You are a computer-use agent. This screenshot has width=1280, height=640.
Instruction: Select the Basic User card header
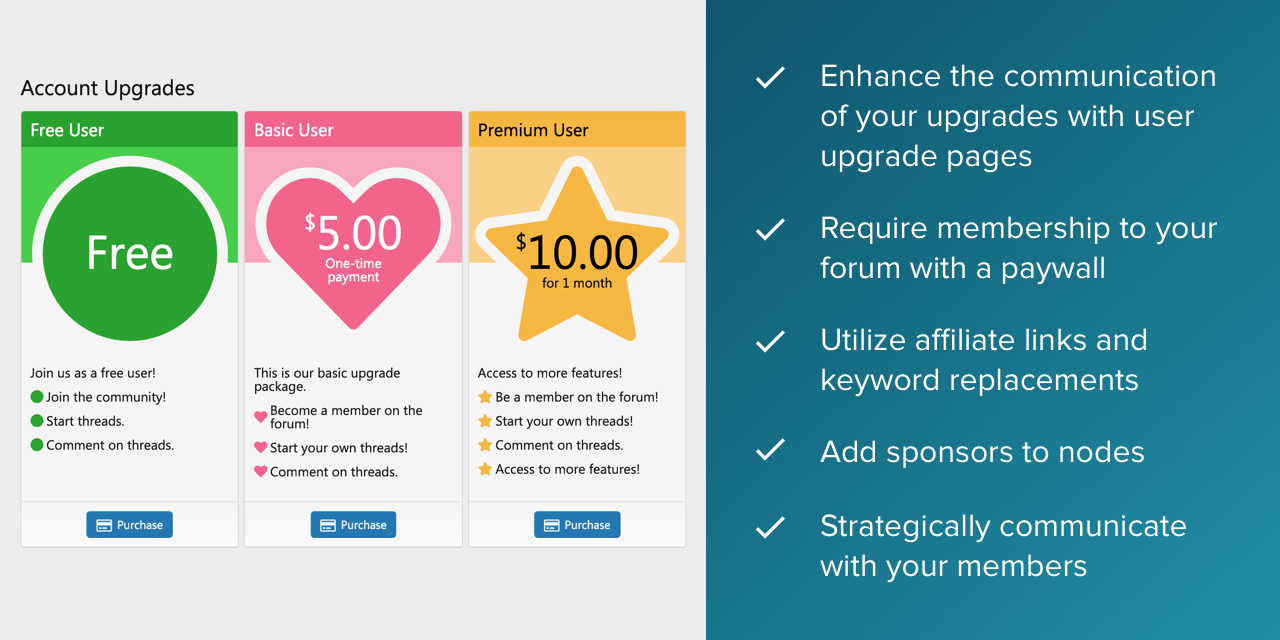point(353,130)
